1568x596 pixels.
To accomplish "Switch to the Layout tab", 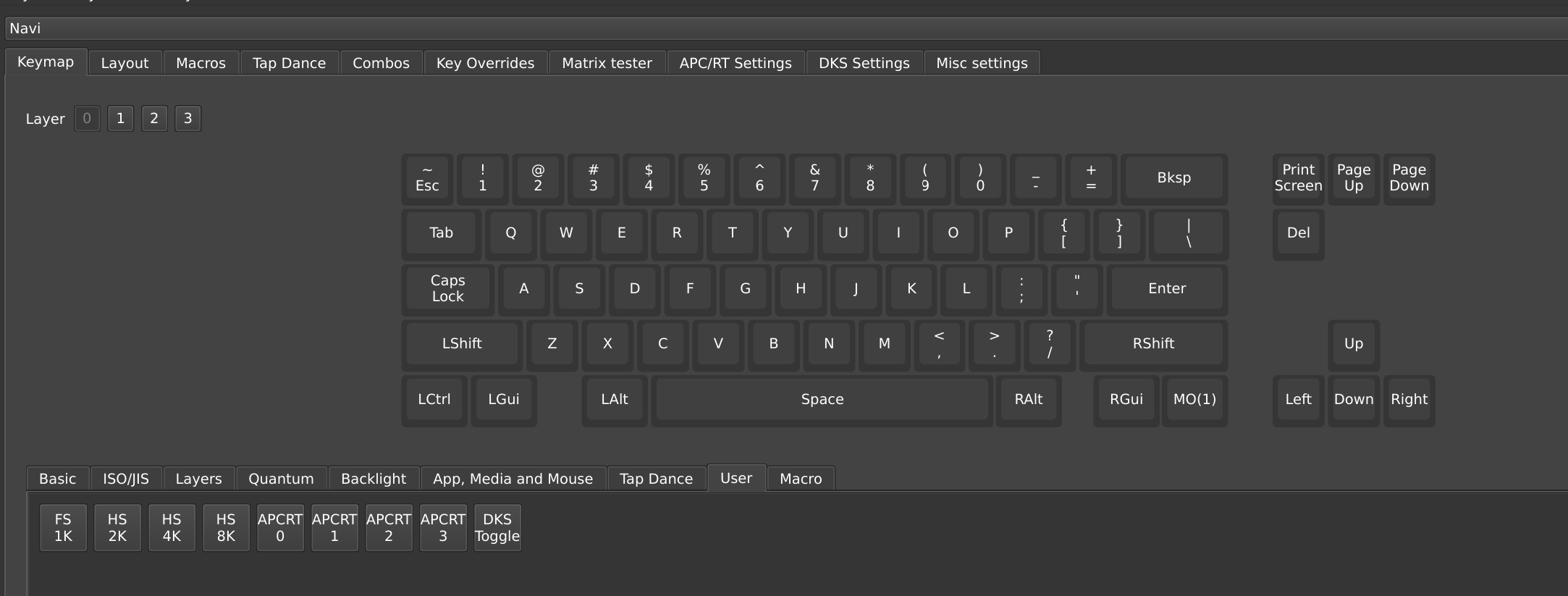I will tap(125, 63).
